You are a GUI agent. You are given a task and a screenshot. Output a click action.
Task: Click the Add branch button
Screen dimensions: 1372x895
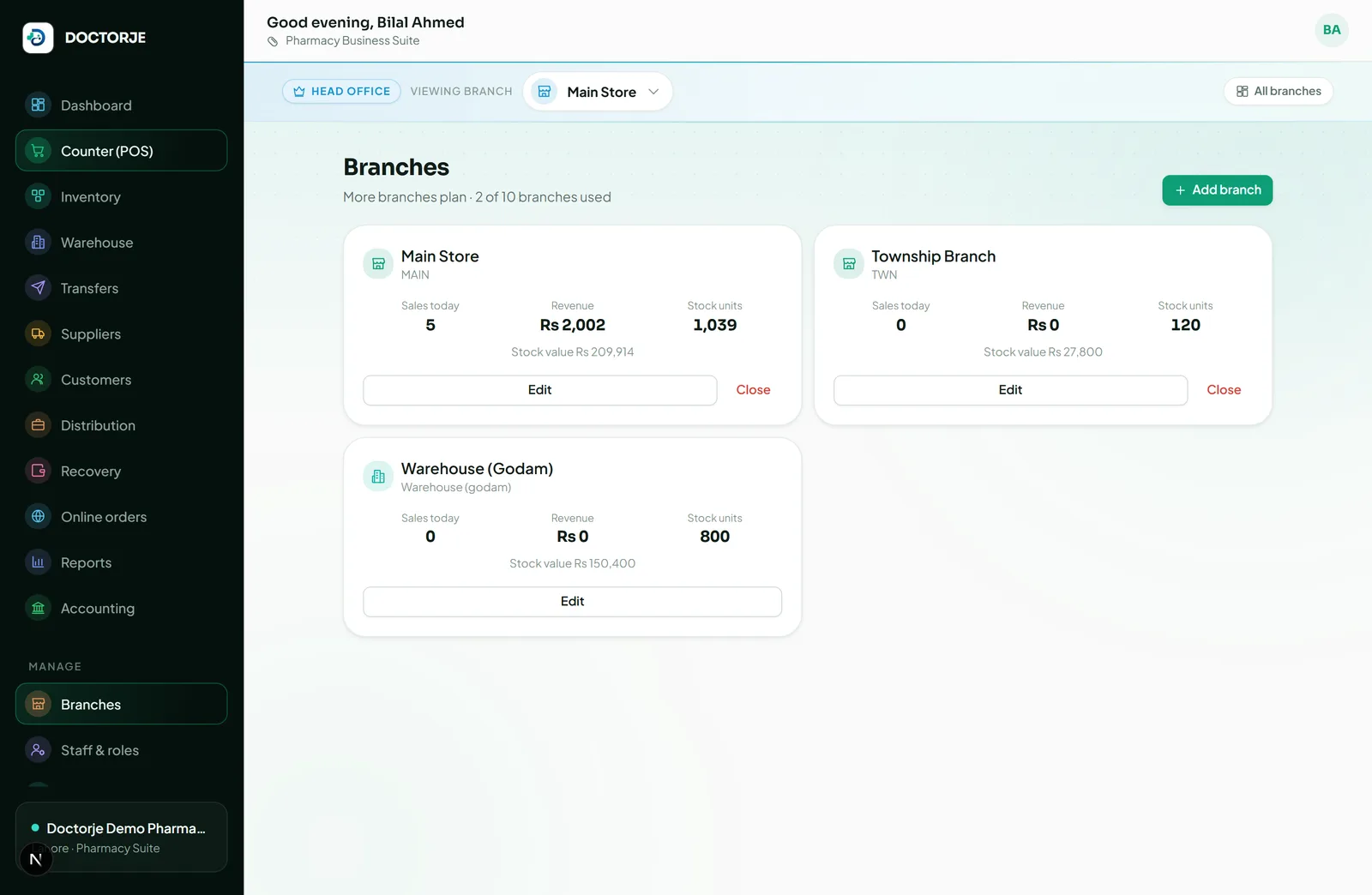[x=1217, y=190]
